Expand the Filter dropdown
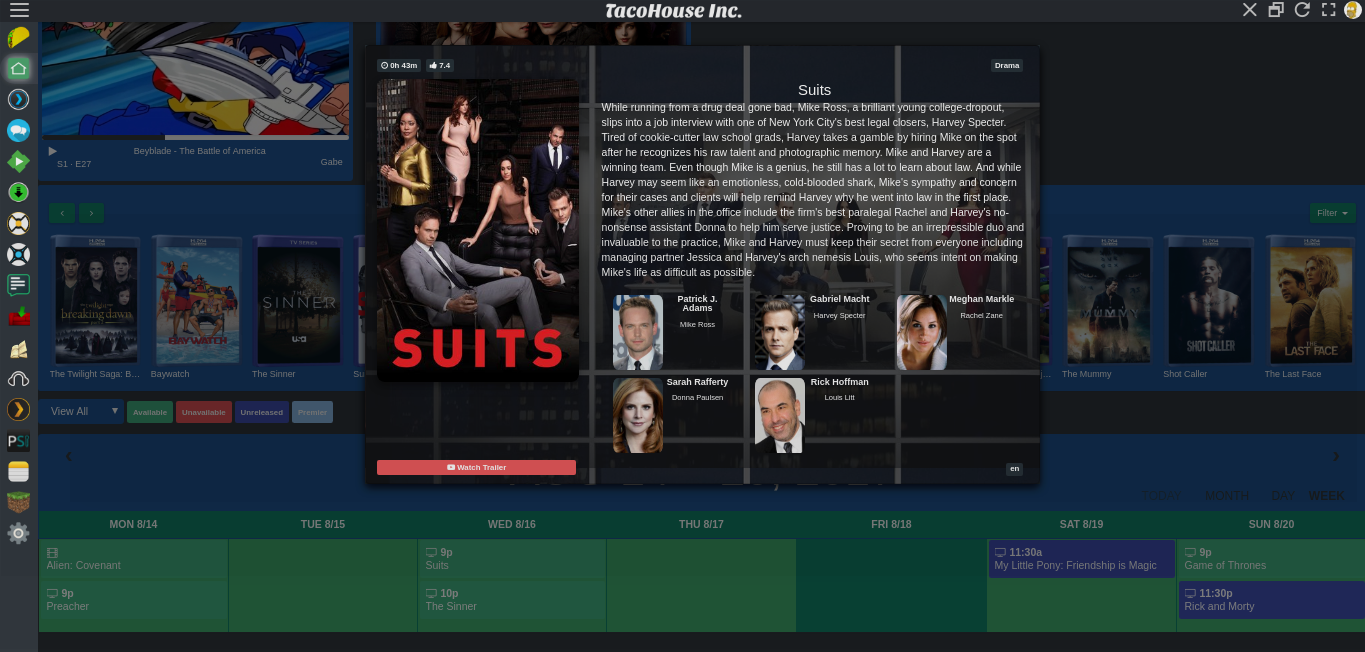Viewport: 1365px width, 652px height. pos(1333,213)
